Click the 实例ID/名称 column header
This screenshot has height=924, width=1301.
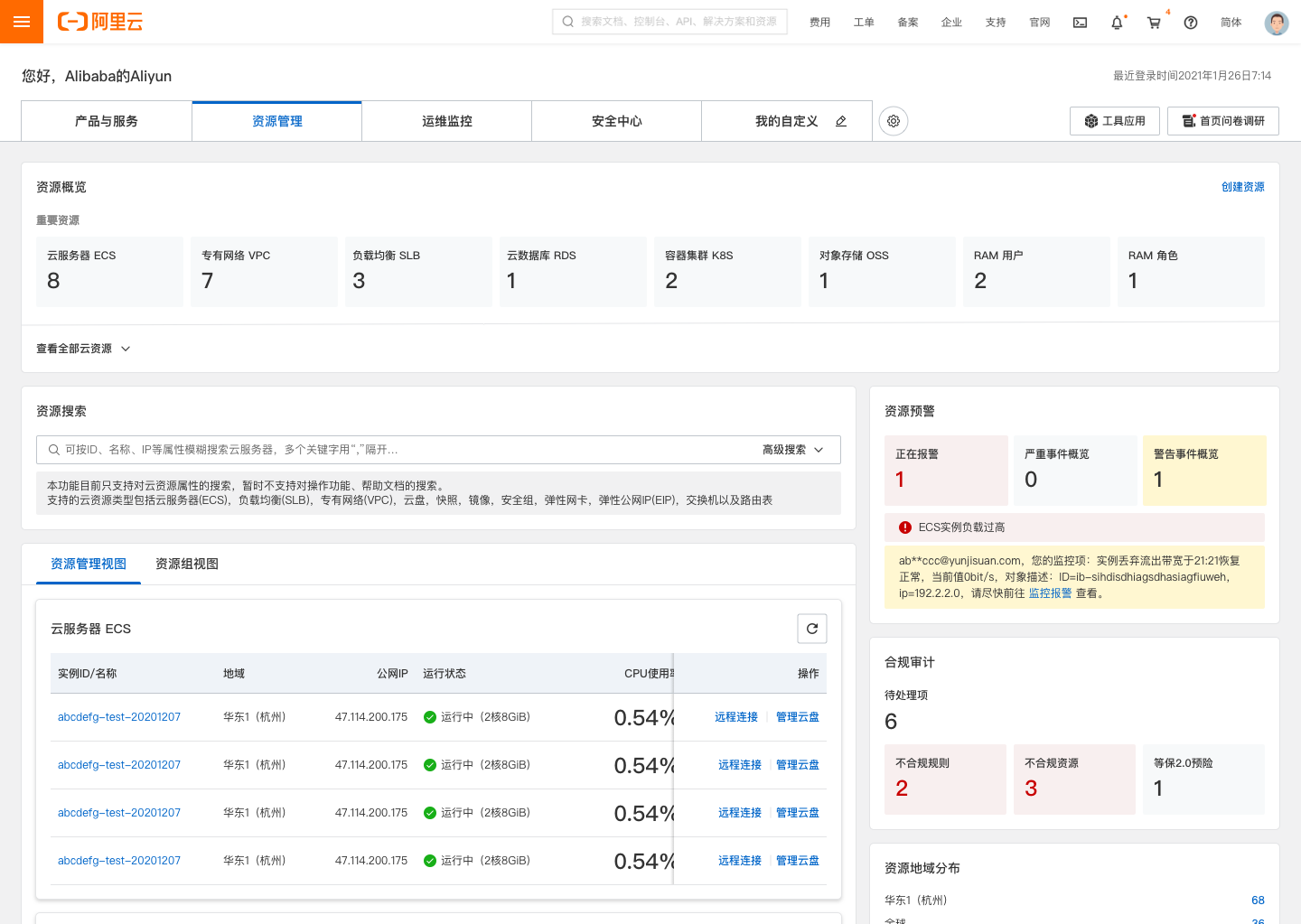click(x=87, y=674)
